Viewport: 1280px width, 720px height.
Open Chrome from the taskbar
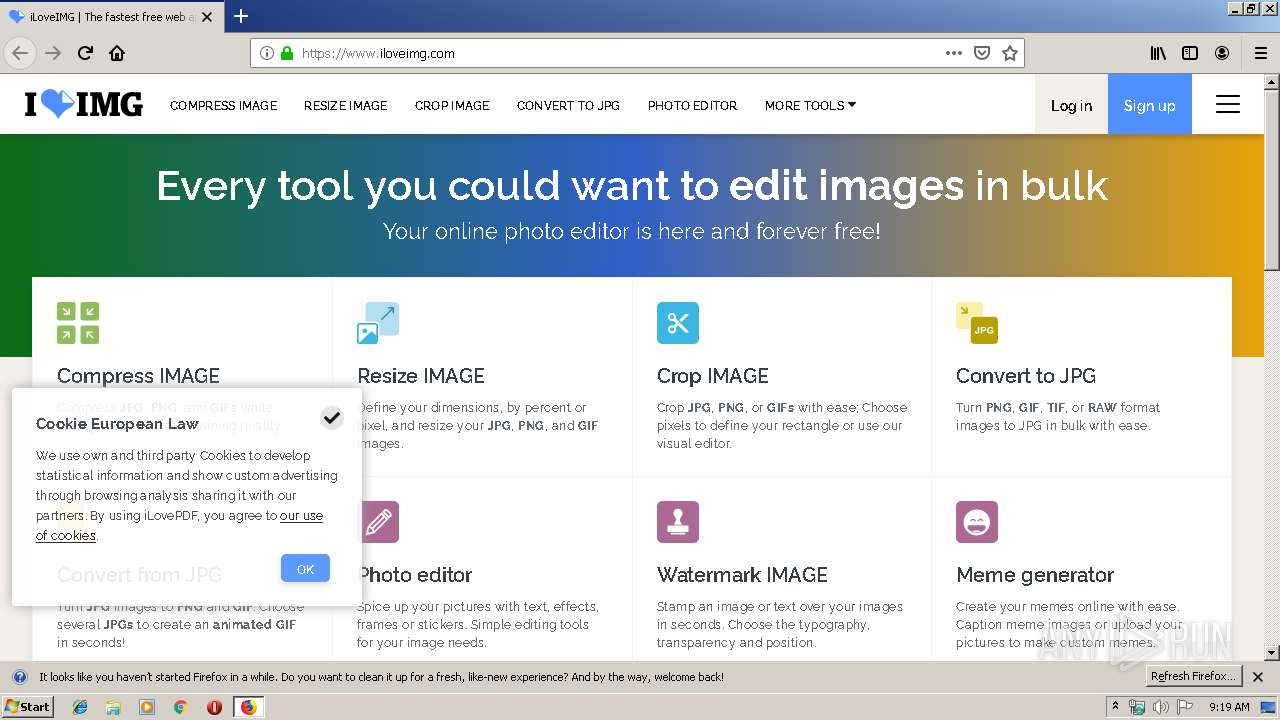(180, 706)
